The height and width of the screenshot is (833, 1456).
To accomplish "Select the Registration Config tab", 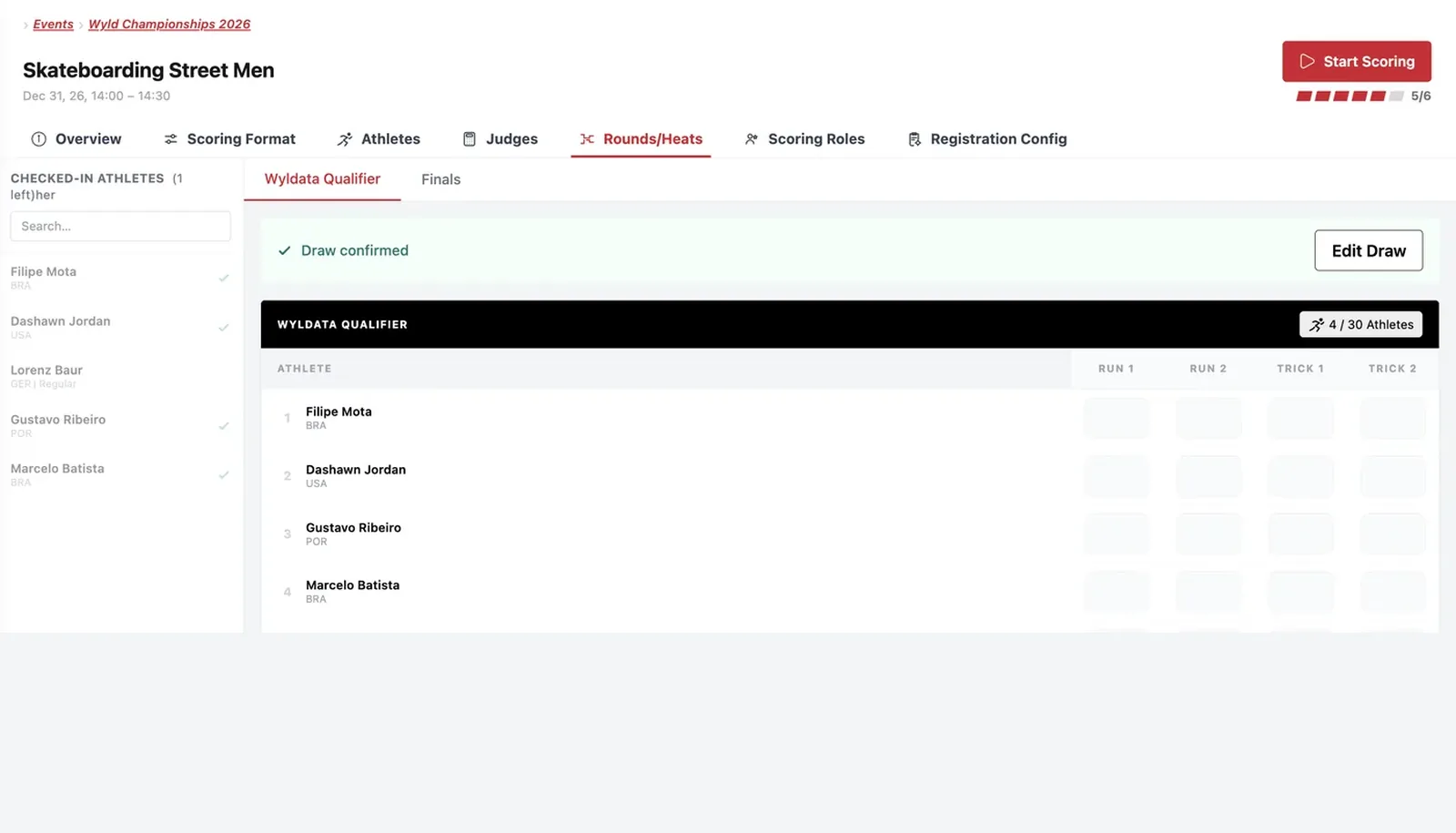I will (987, 139).
